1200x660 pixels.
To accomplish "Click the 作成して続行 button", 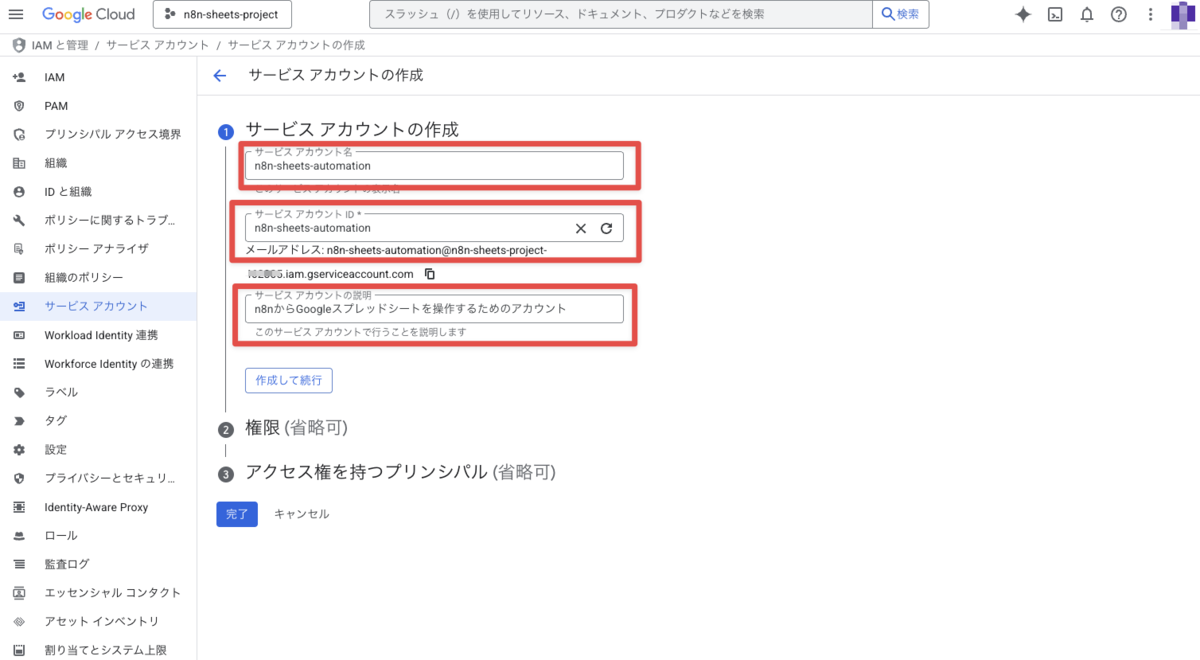I will point(289,381).
